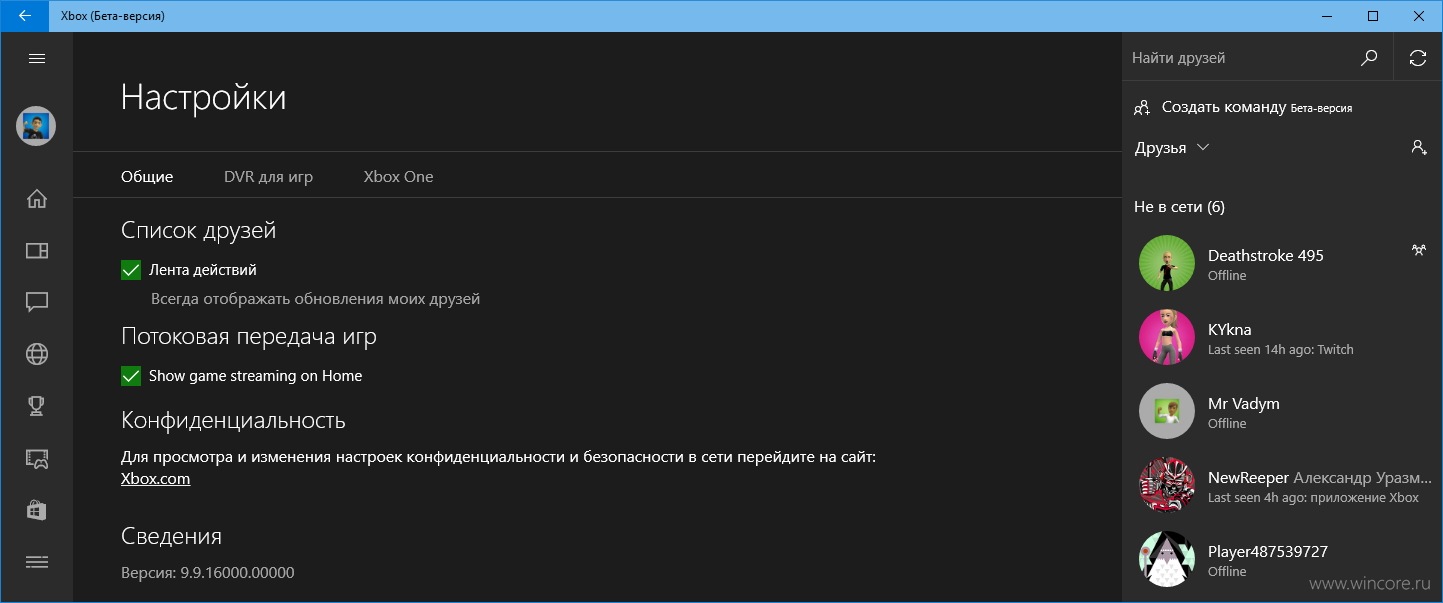The width and height of the screenshot is (1443, 603).
Task: Switch to DVR для игр tab
Action: [268, 177]
